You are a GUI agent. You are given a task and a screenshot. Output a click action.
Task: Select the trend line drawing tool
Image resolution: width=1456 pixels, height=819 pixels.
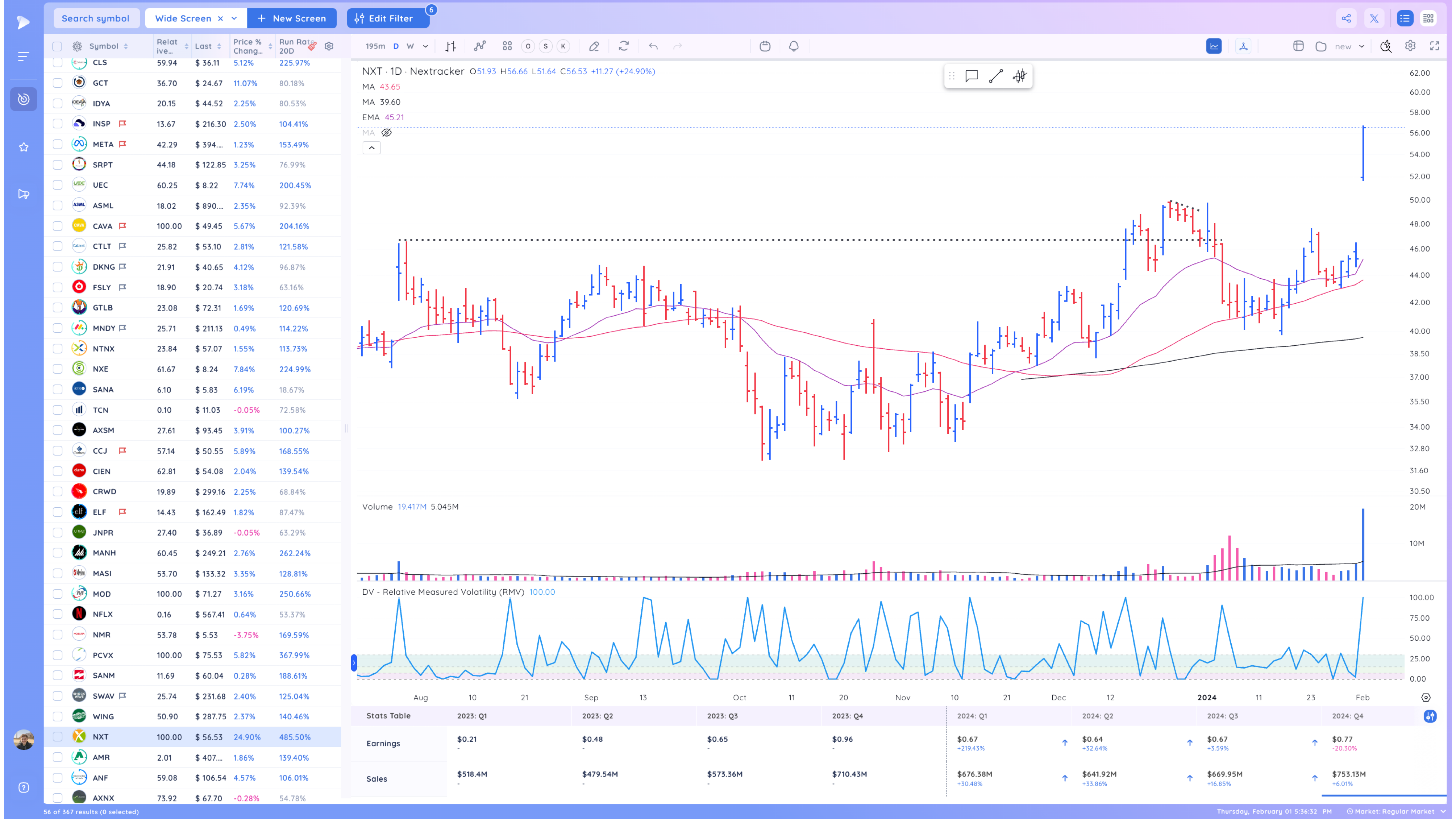pyautogui.click(x=996, y=76)
